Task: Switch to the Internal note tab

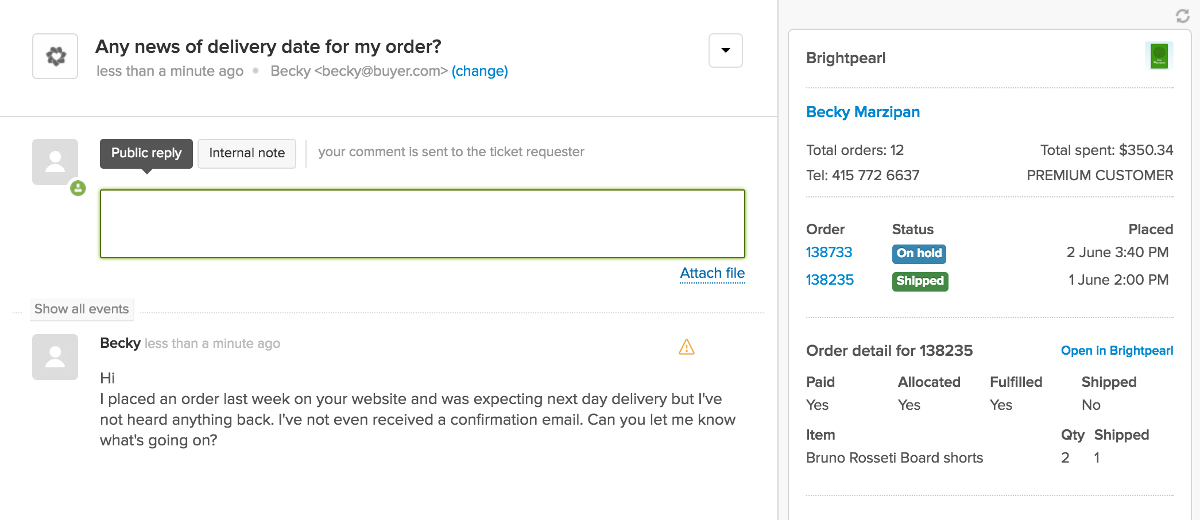Action: tap(247, 153)
